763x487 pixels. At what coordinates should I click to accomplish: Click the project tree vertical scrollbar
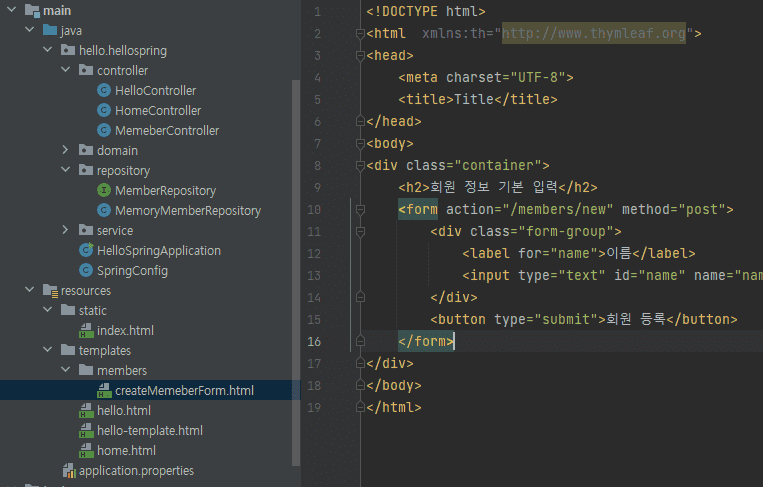point(296,272)
